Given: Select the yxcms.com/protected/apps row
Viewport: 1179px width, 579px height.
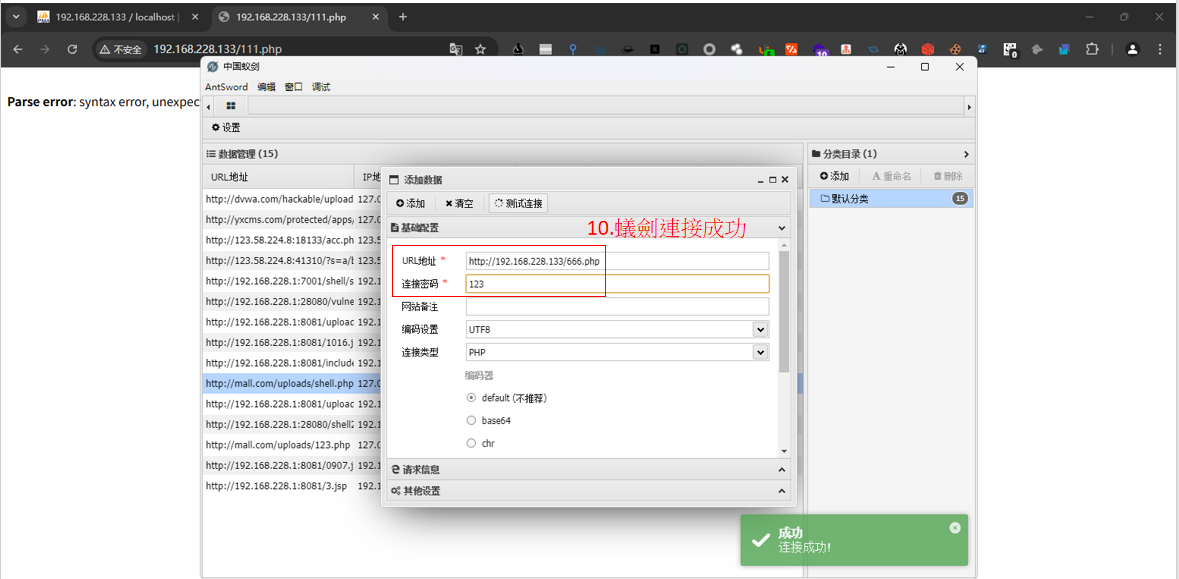Looking at the screenshot, I should click(x=292, y=220).
